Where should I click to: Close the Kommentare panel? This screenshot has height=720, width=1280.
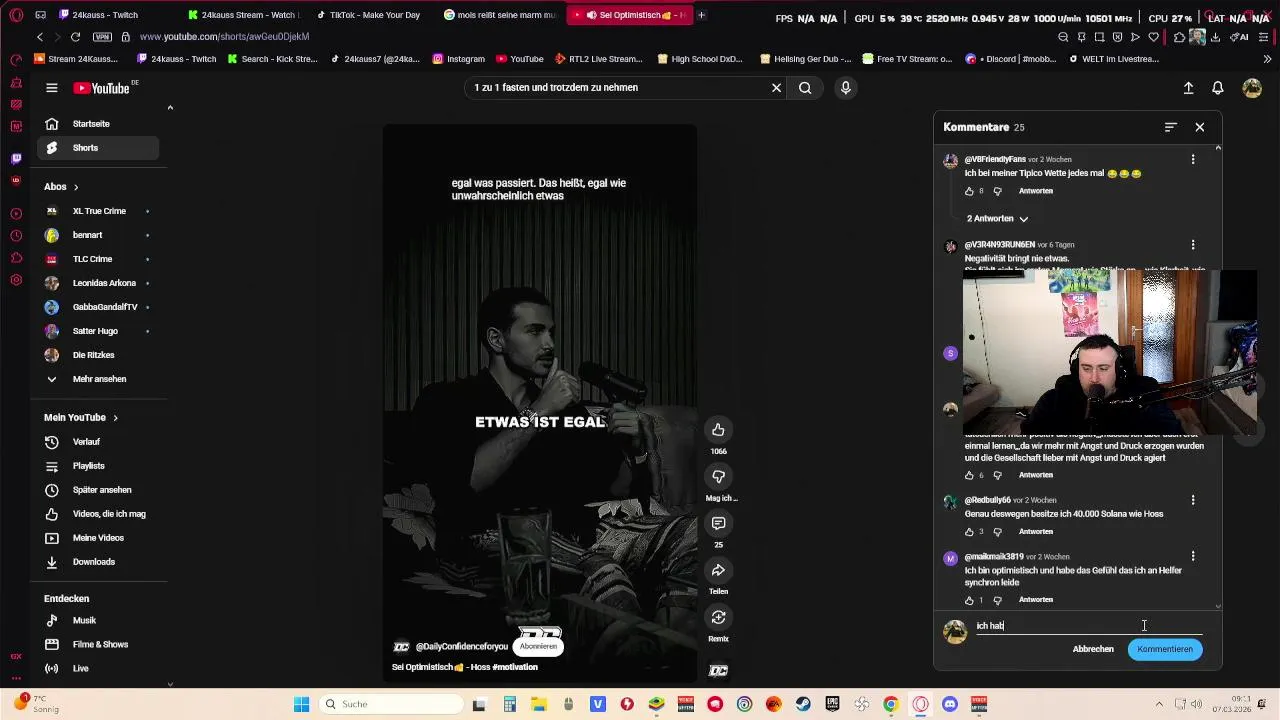(1199, 127)
